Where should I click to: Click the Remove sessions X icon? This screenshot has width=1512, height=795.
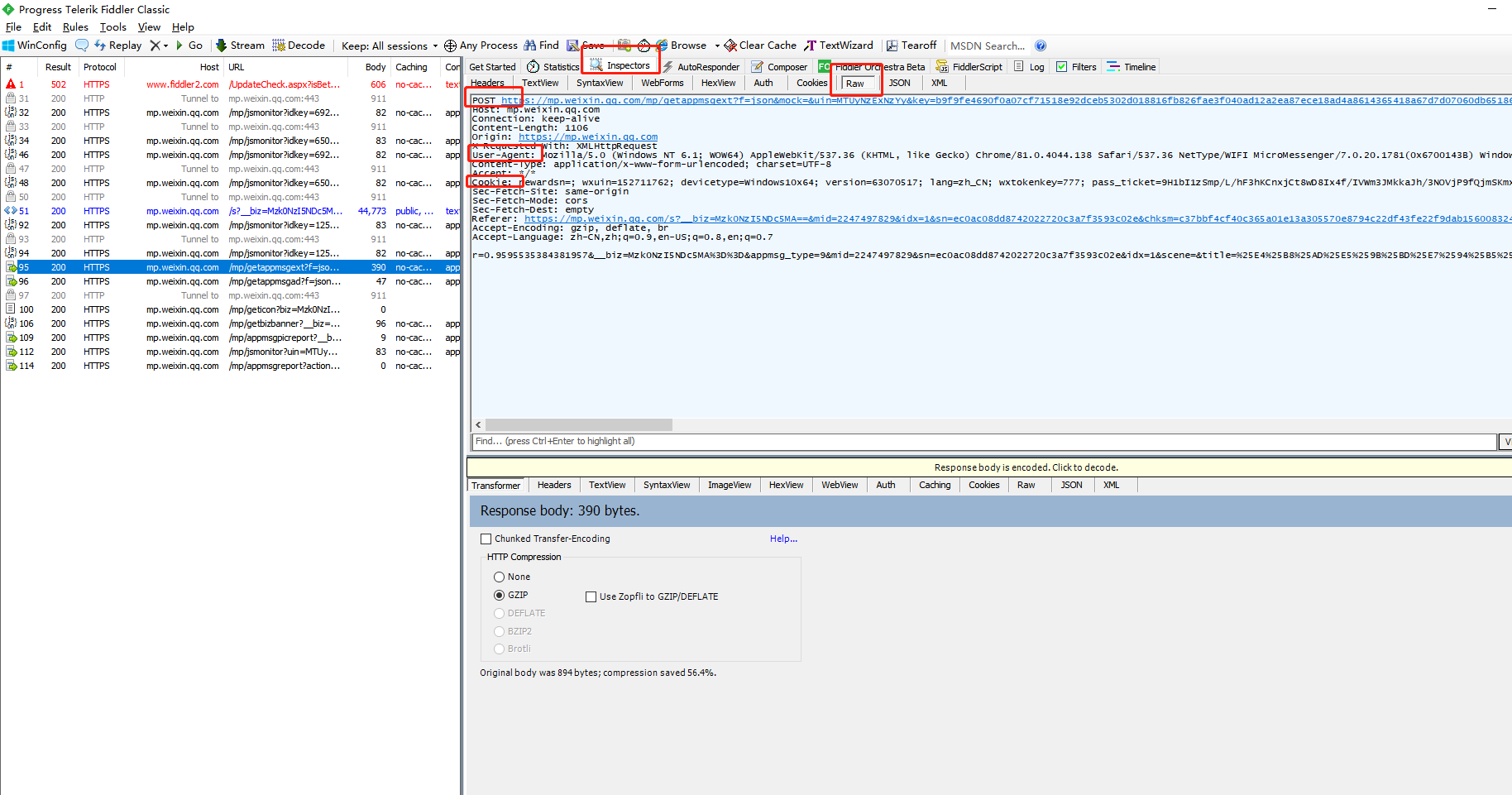pos(155,45)
